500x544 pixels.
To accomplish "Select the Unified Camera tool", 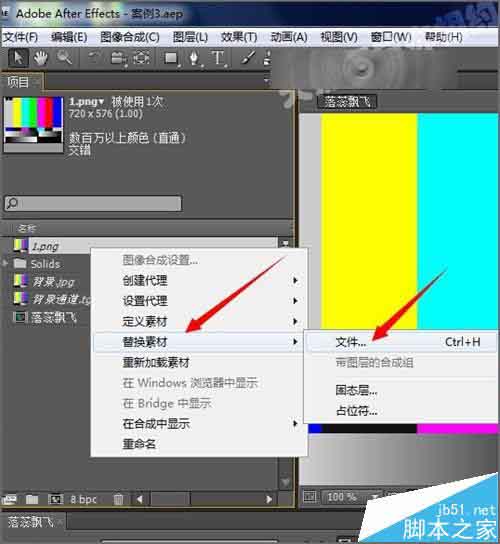I will click(119, 58).
